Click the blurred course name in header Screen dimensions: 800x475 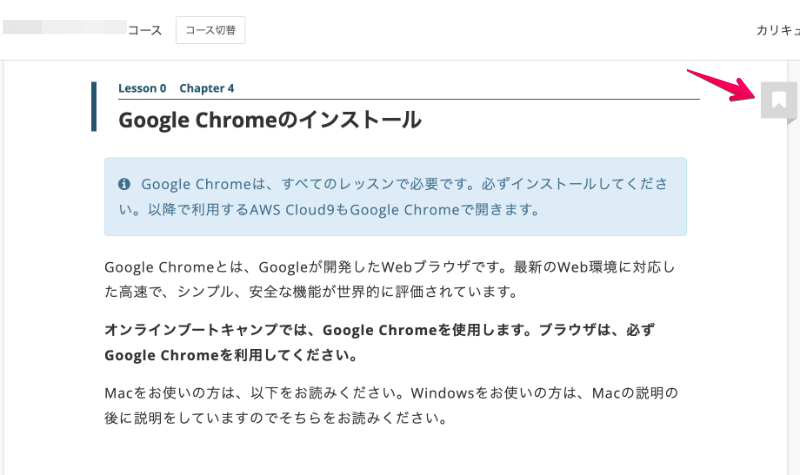[64, 29]
